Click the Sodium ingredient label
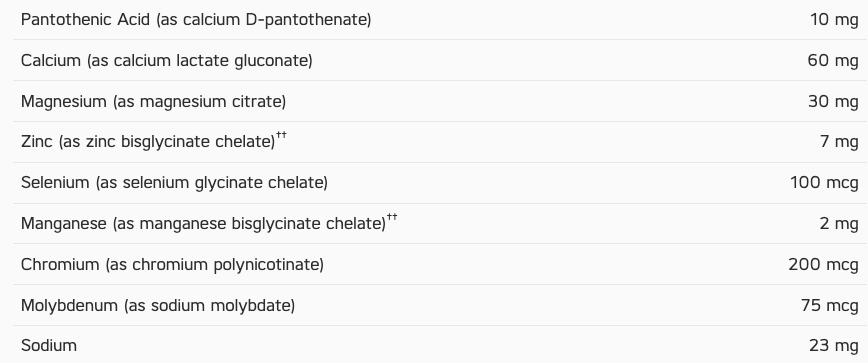This screenshot has width=868, height=363. click(49, 346)
